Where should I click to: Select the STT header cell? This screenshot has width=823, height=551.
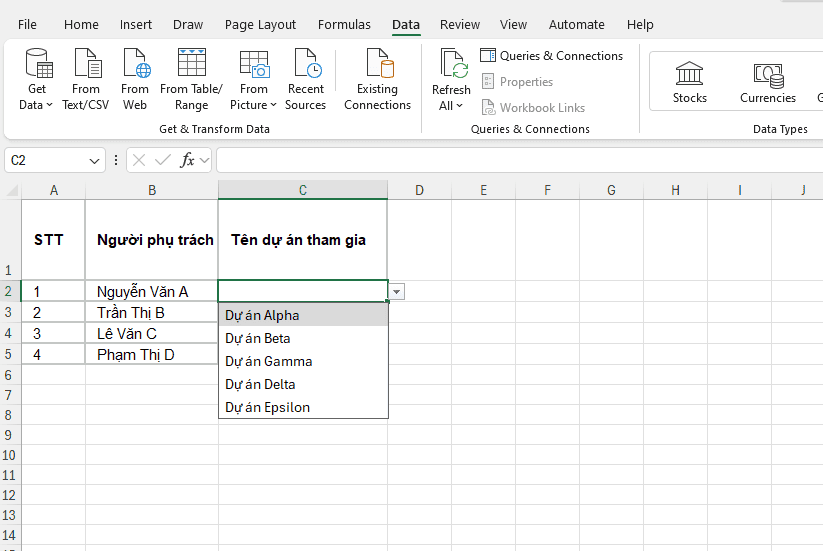tap(54, 240)
